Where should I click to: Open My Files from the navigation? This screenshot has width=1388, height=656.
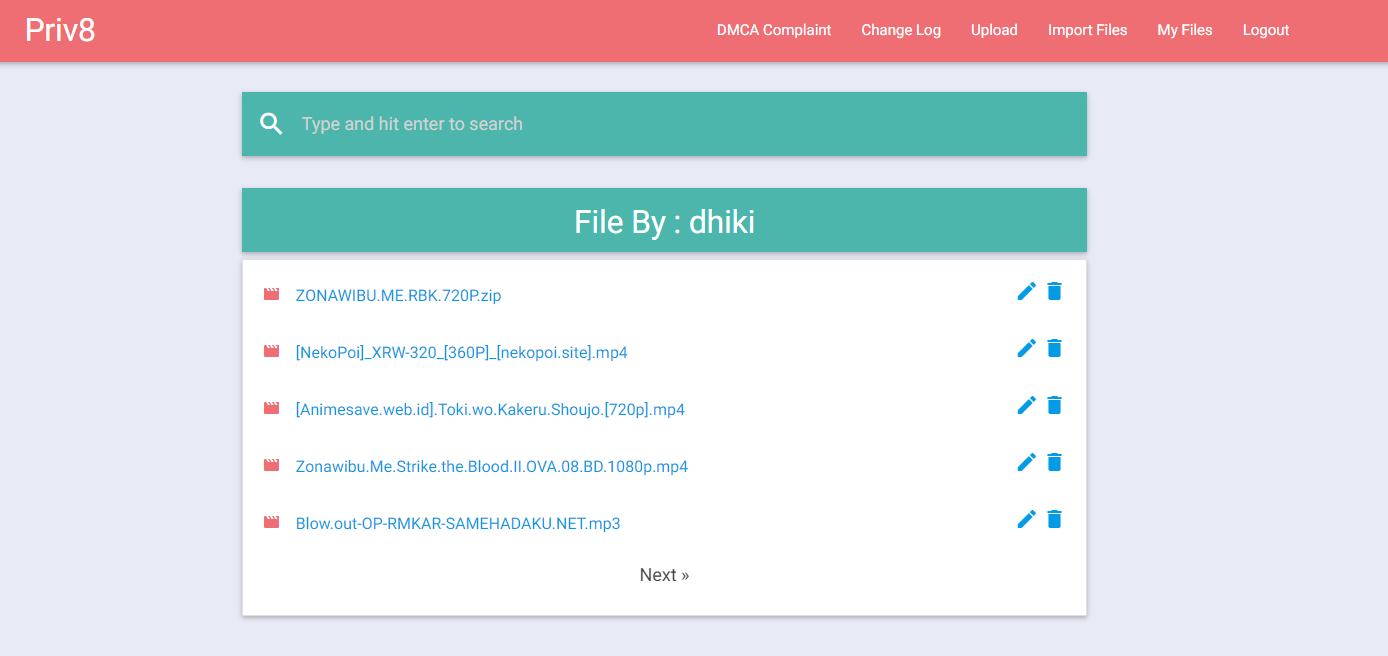coord(1185,30)
